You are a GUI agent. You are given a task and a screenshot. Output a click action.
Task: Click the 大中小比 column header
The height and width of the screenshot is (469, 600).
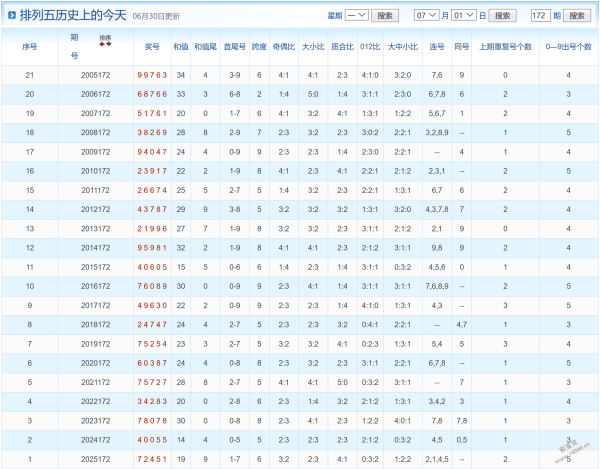[403, 47]
